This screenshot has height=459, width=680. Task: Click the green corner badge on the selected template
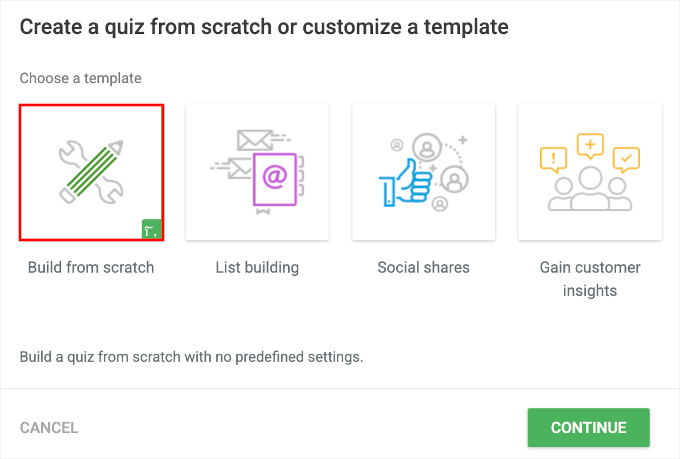[151, 229]
